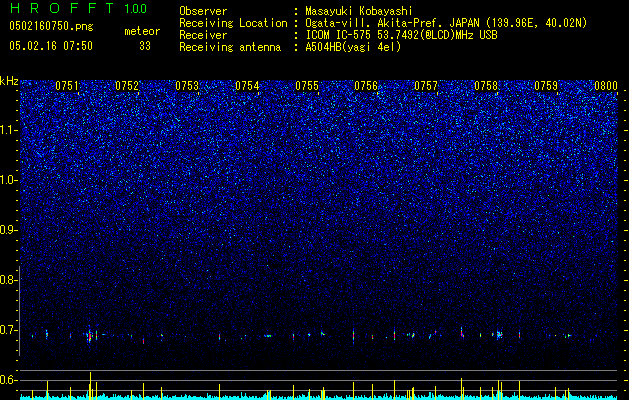Screen dimensions: 629x400
Task: Click the 0.7 kHz axis label
Action: [8, 330]
